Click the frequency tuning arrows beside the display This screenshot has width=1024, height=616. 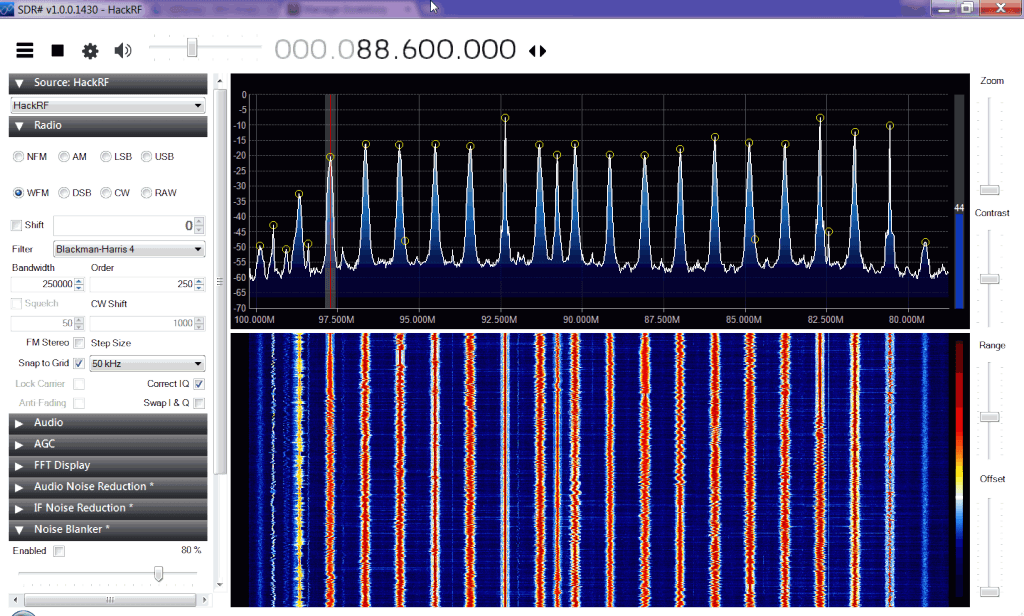537,49
